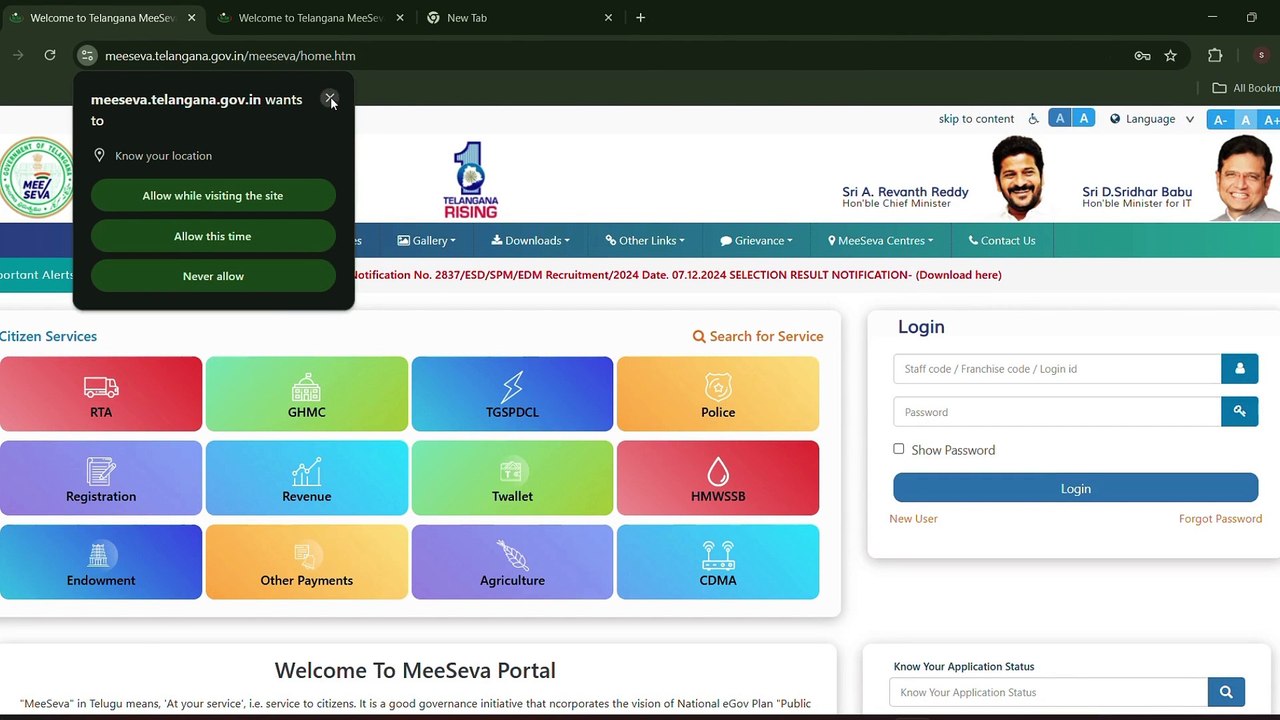Viewport: 1280px width, 720px height.
Task: Open the Police badge service tile
Action: tap(718, 394)
